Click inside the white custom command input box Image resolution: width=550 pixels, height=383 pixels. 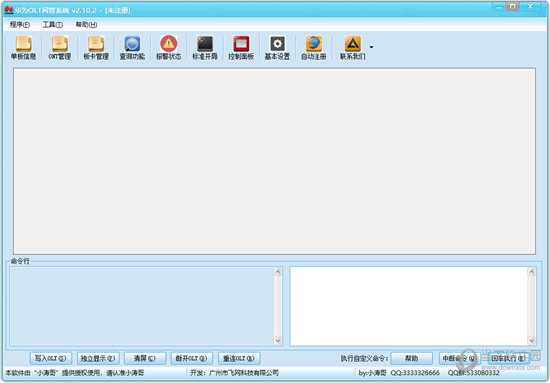[409, 306]
